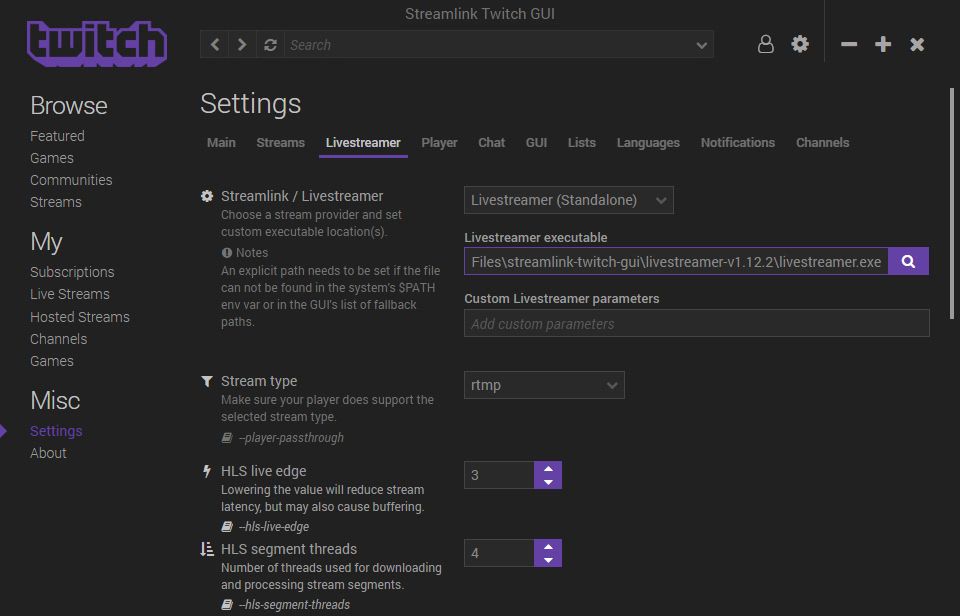The width and height of the screenshot is (960, 616).
Task: Open Subscriptions in the My section
Action: [72, 272]
